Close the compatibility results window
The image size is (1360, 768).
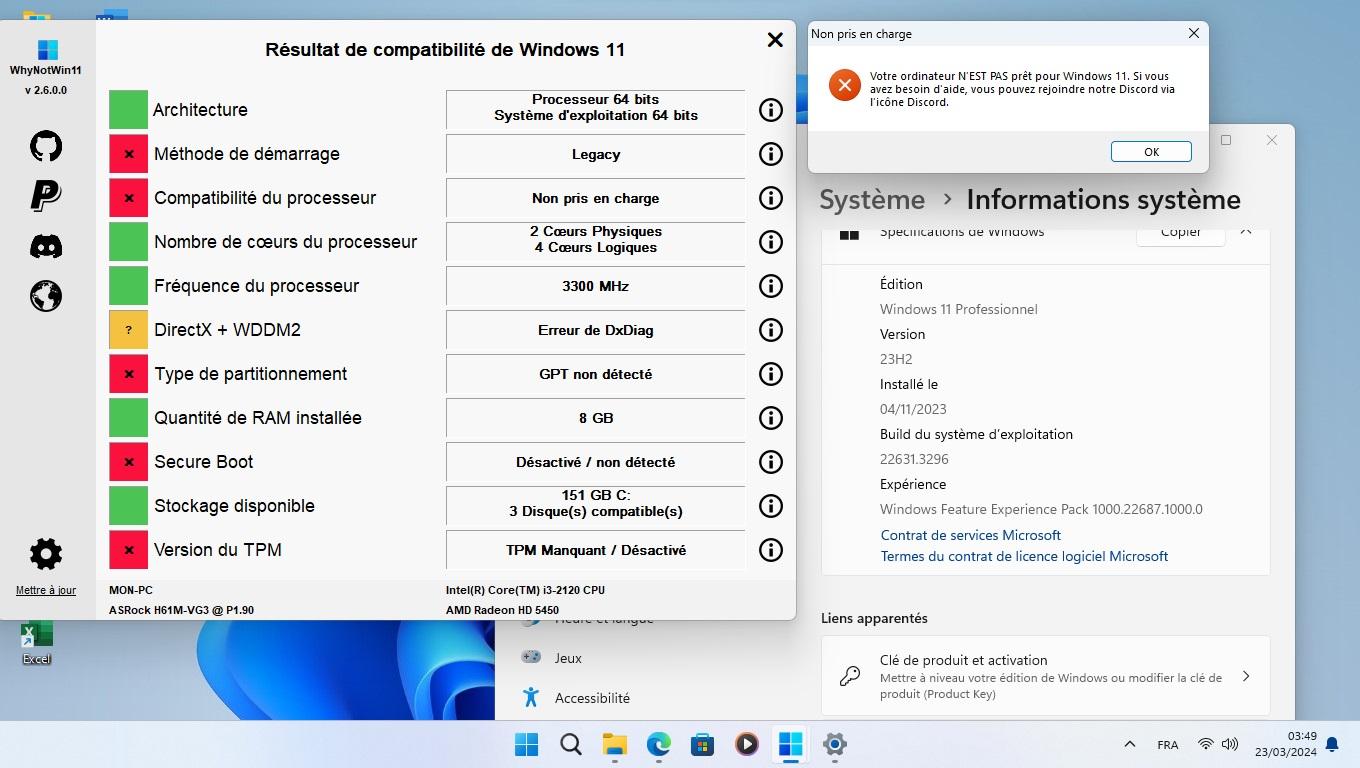coord(775,40)
